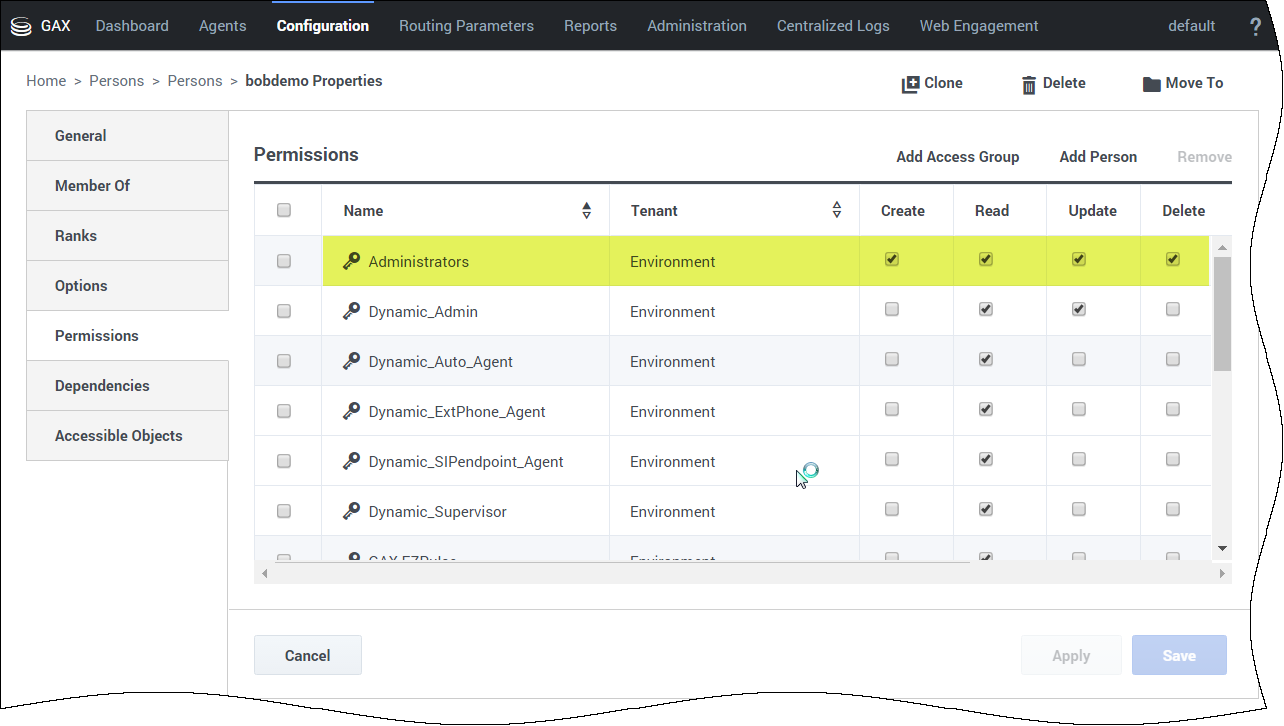1284x726 pixels.
Task: Sort by the Name column arrows
Action: click(x=587, y=210)
